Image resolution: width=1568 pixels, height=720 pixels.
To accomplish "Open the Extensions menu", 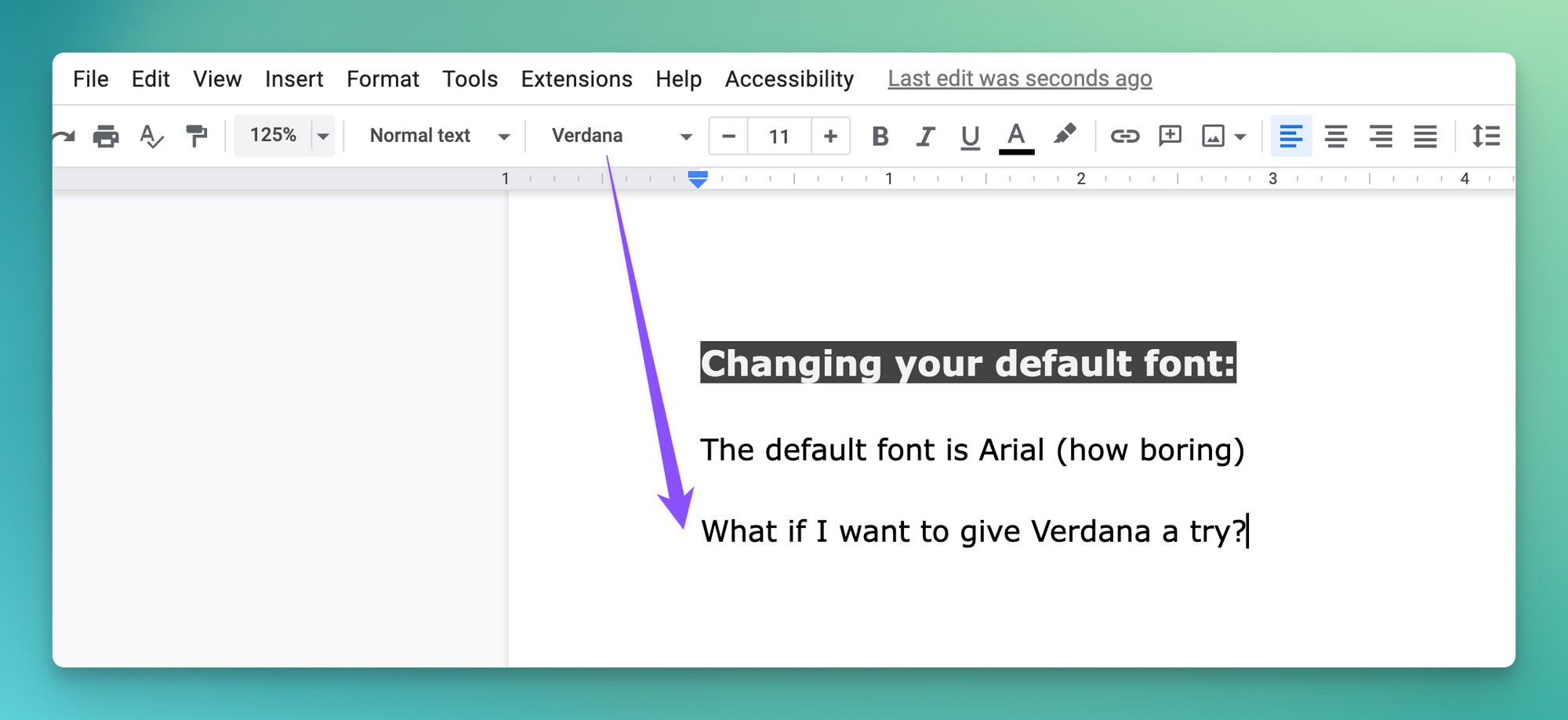I will point(576,79).
